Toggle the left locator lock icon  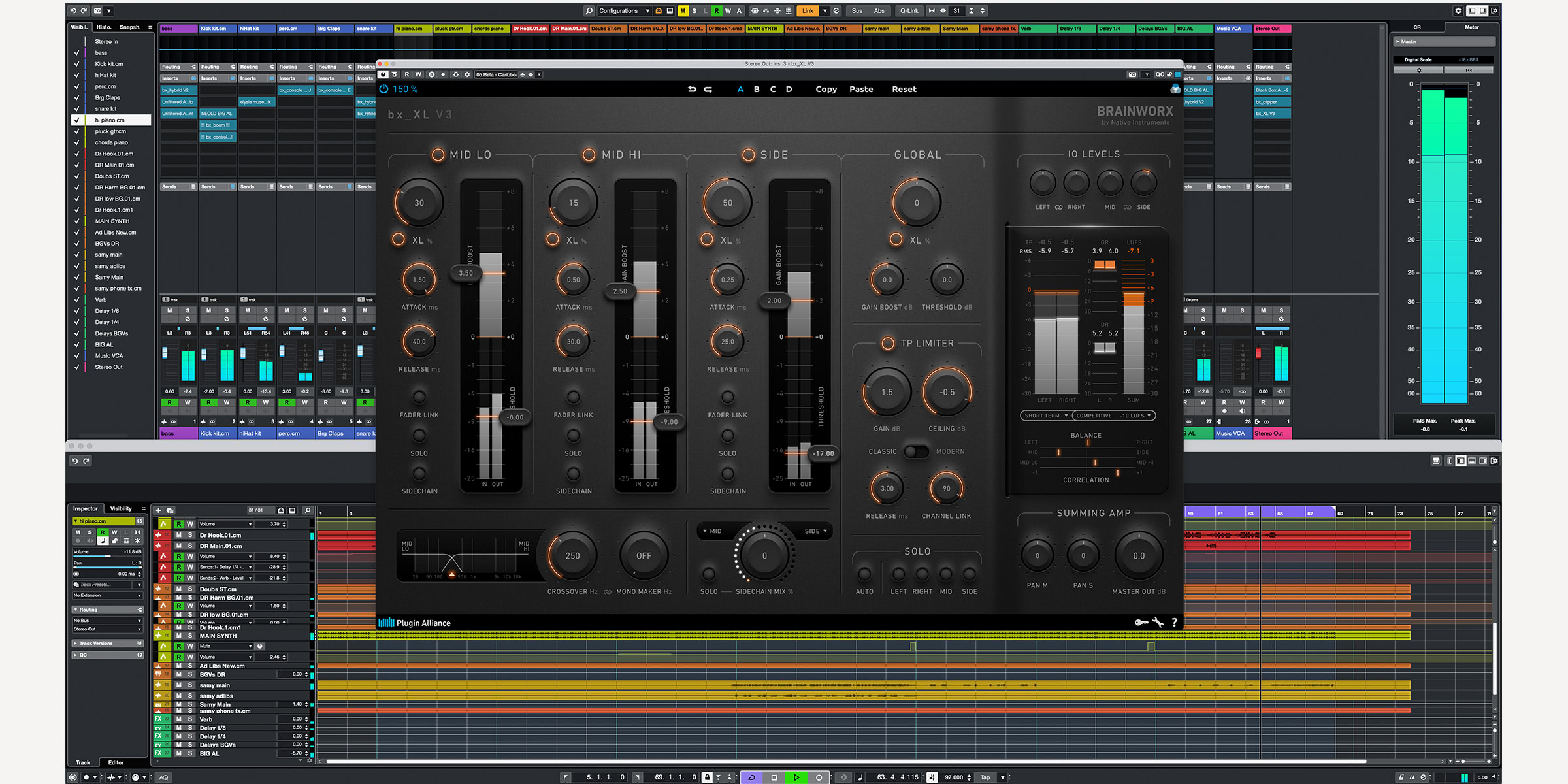click(x=707, y=777)
